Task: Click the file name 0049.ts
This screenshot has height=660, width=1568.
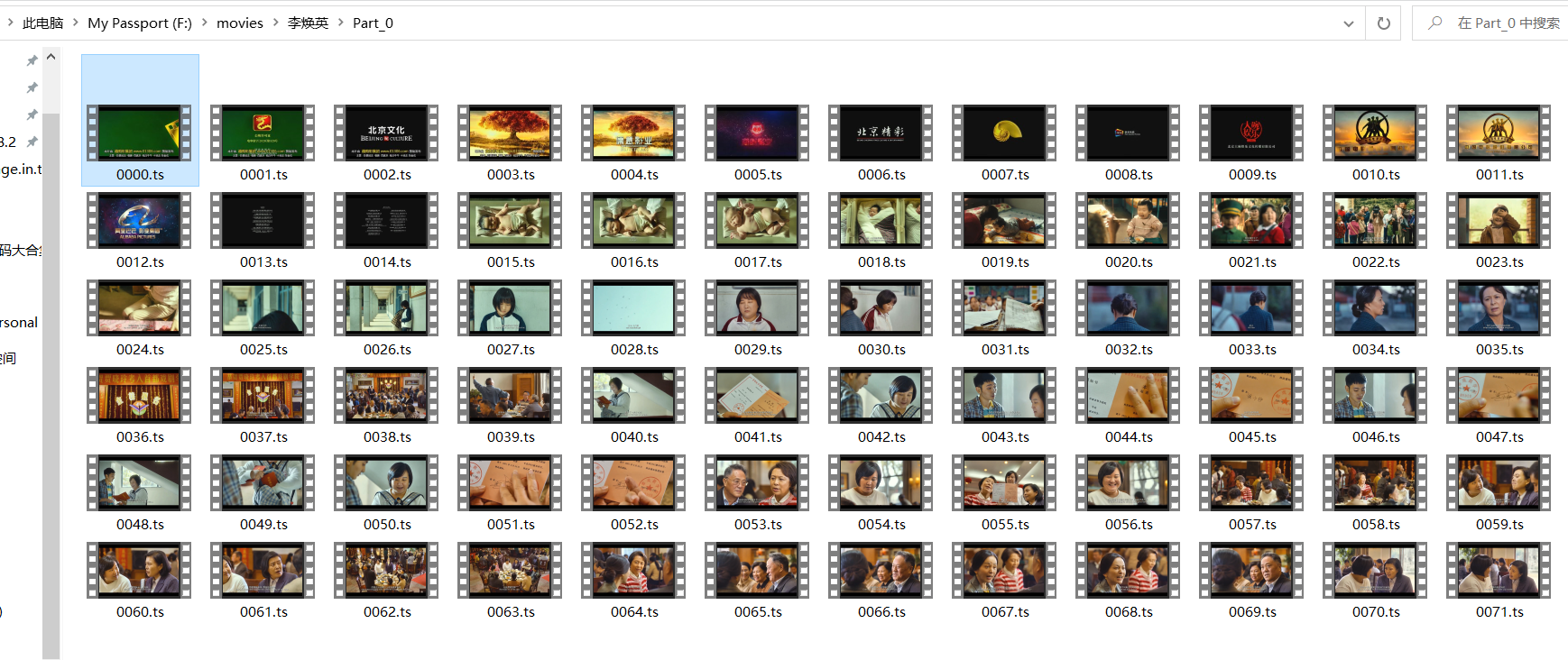Action: click(x=263, y=525)
